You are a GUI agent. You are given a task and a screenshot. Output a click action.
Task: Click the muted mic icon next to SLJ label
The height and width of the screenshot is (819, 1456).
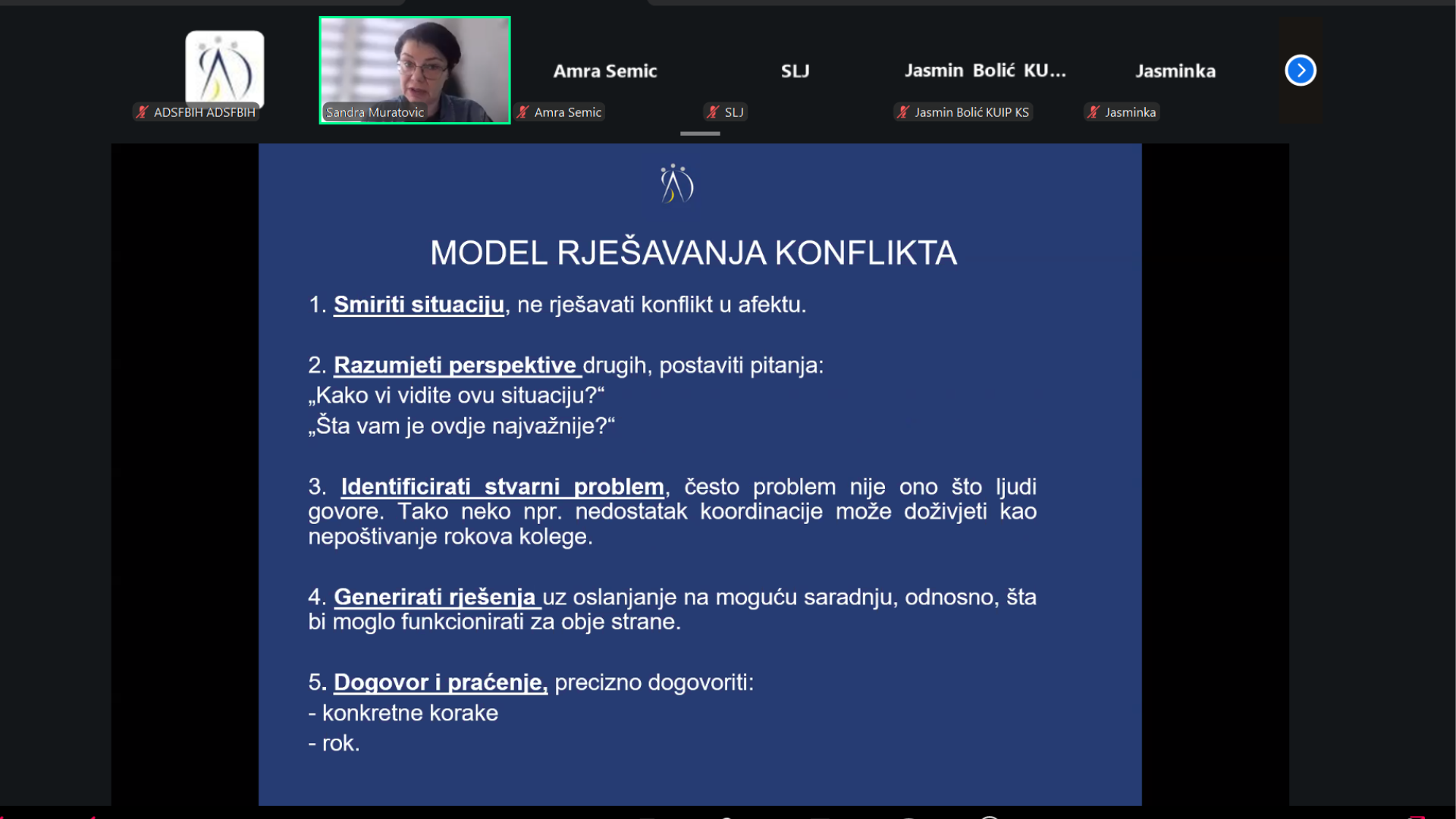point(713,112)
